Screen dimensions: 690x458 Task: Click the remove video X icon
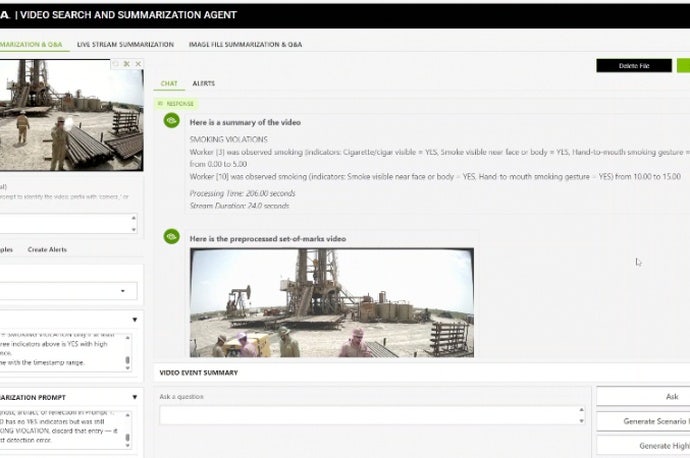coord(136,63)
